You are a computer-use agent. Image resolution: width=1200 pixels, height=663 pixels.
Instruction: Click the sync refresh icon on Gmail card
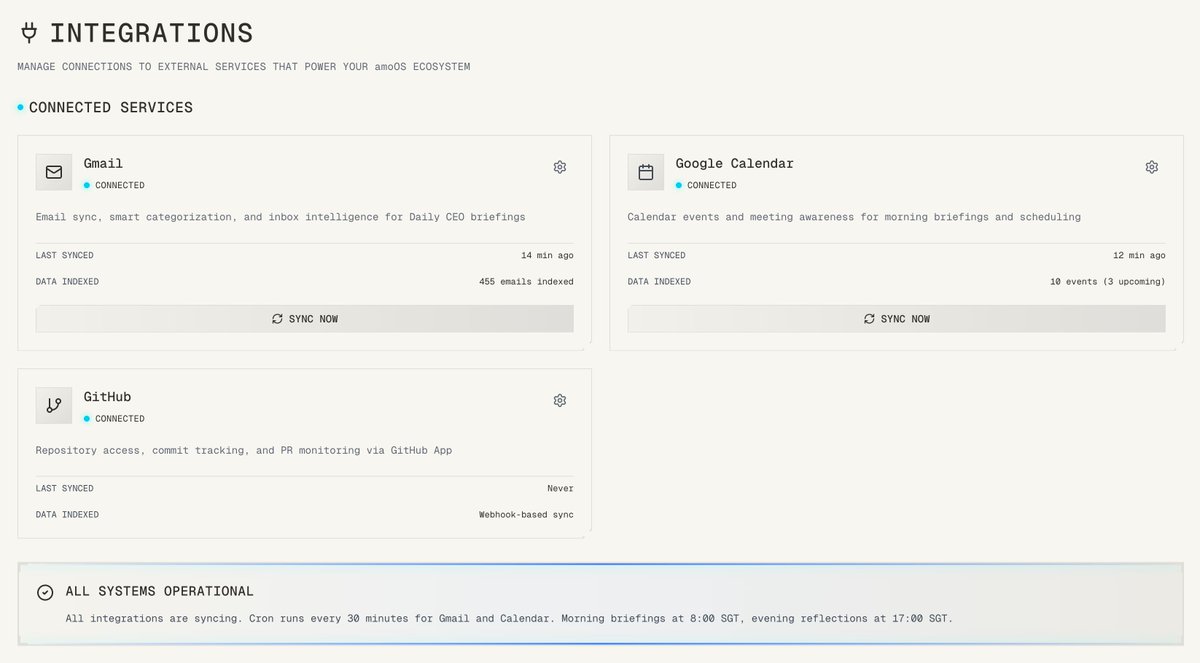point(277,318)
